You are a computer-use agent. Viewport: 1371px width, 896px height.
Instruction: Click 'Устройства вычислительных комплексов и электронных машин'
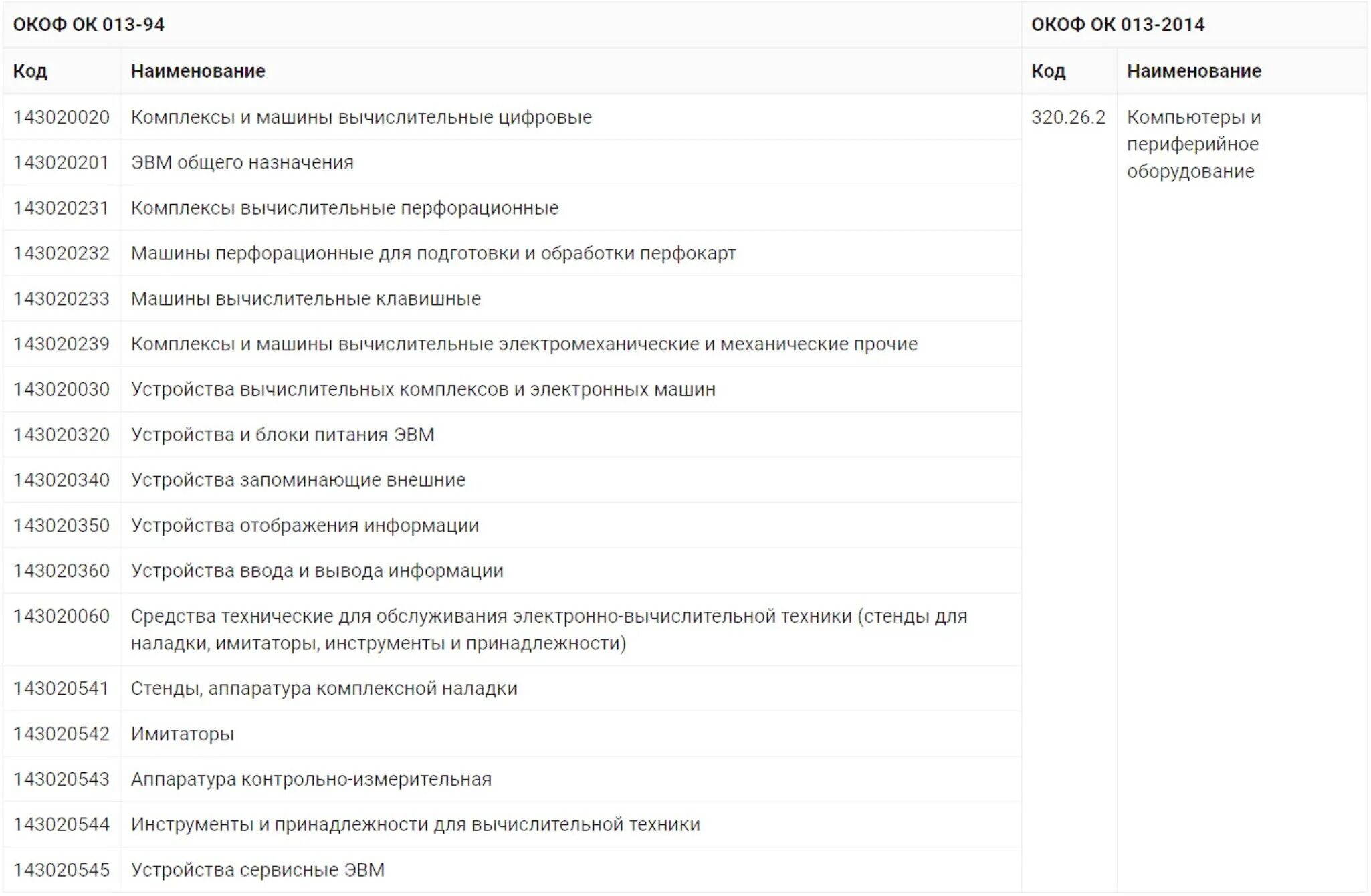(x=423, y=389)
